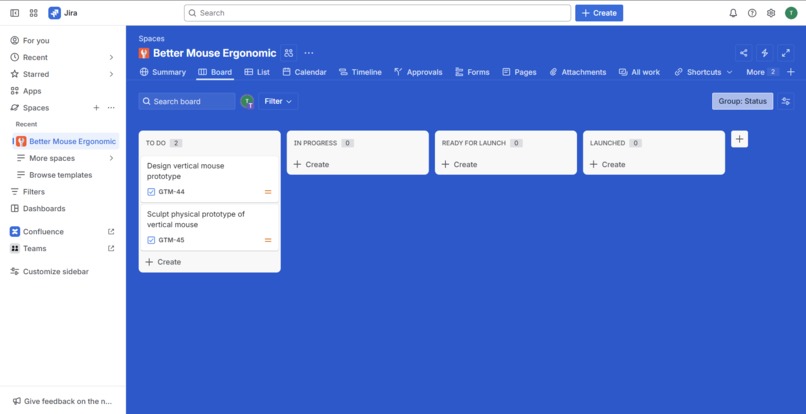The height and width of the screenshot is (414, 806).
Task: Select the Better Mouse Ergonomic space in the sidebar
Action: click(x=66, y=141)
